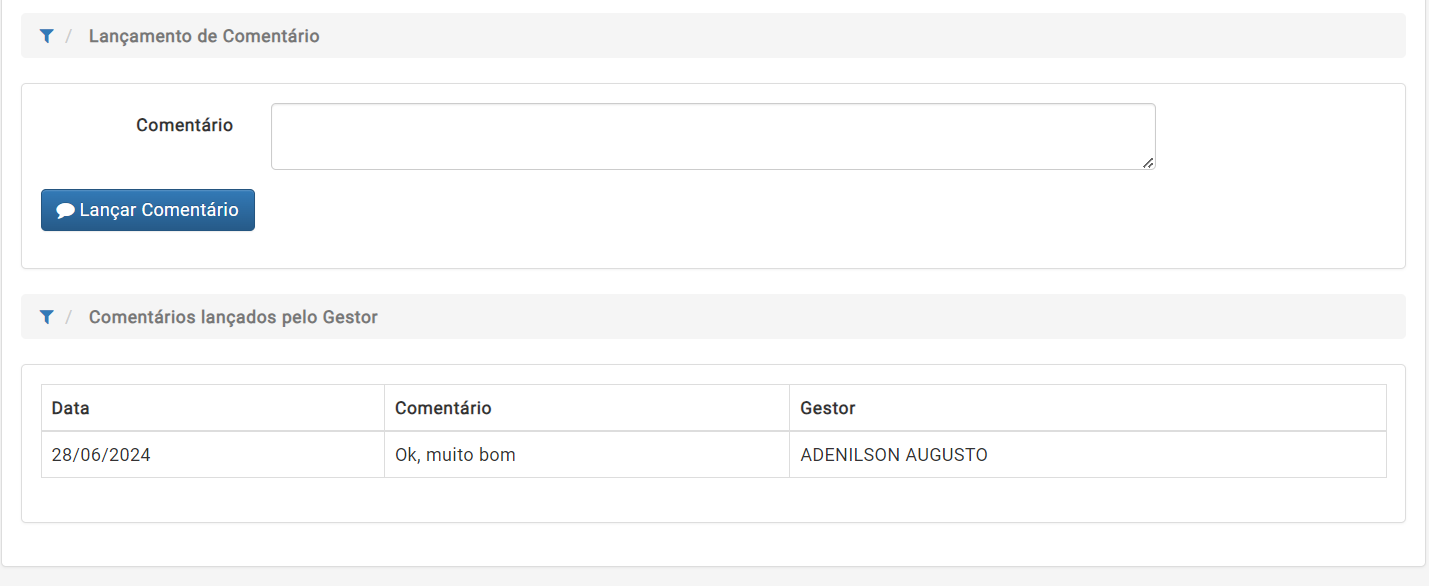Image resolution: width=1429 pixels, height=586 pixels.
Task: Click the resize grip of the Comentário textarea
Action: 1148,162
